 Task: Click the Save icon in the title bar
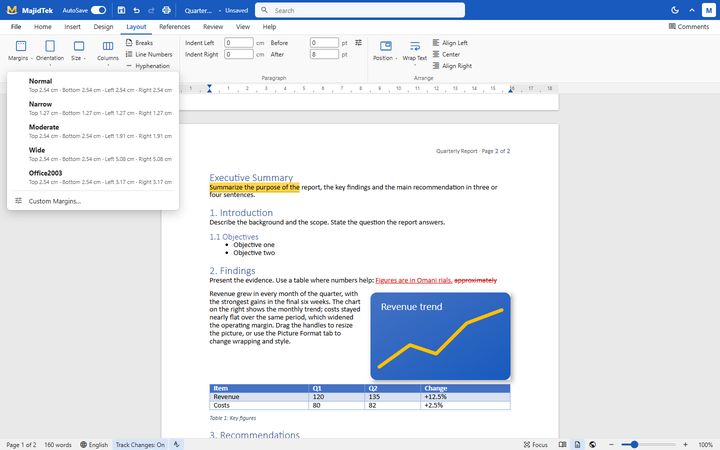(121, 10)
